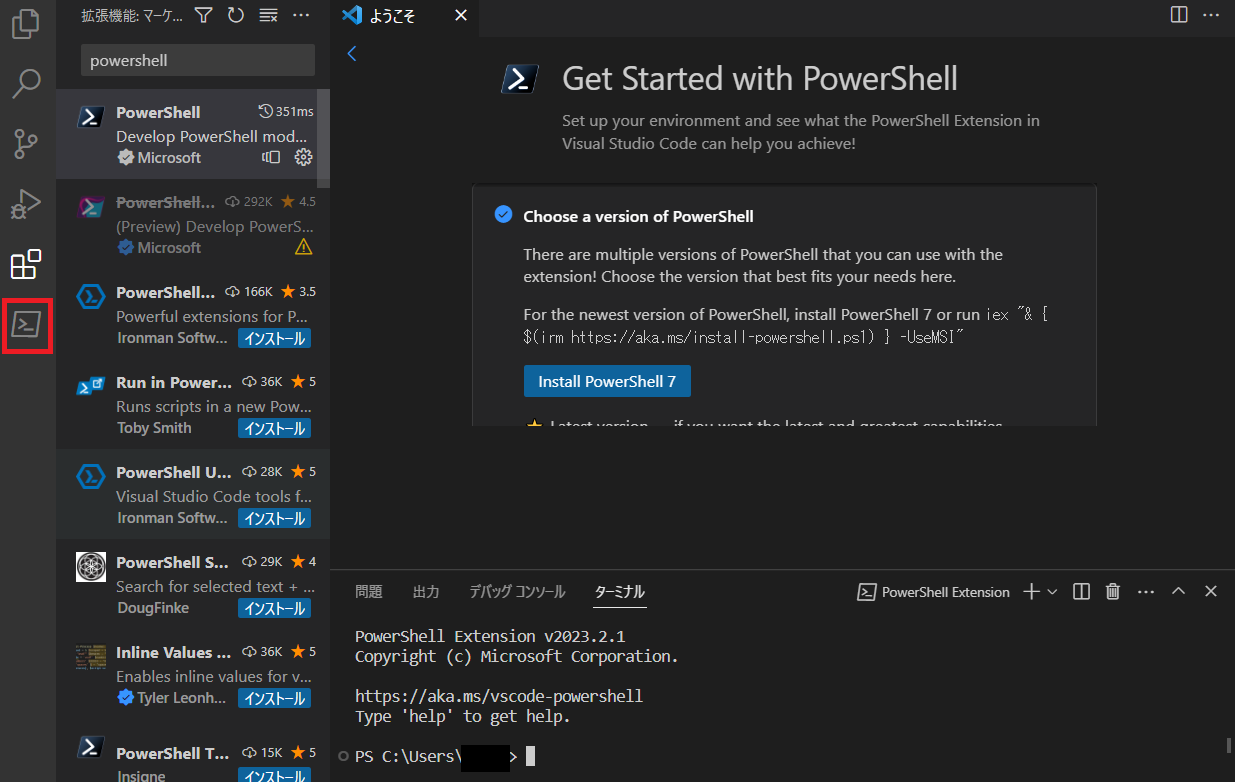Close the ようこそ tab
1235x782 pixels.
click(x=460, y=15)
